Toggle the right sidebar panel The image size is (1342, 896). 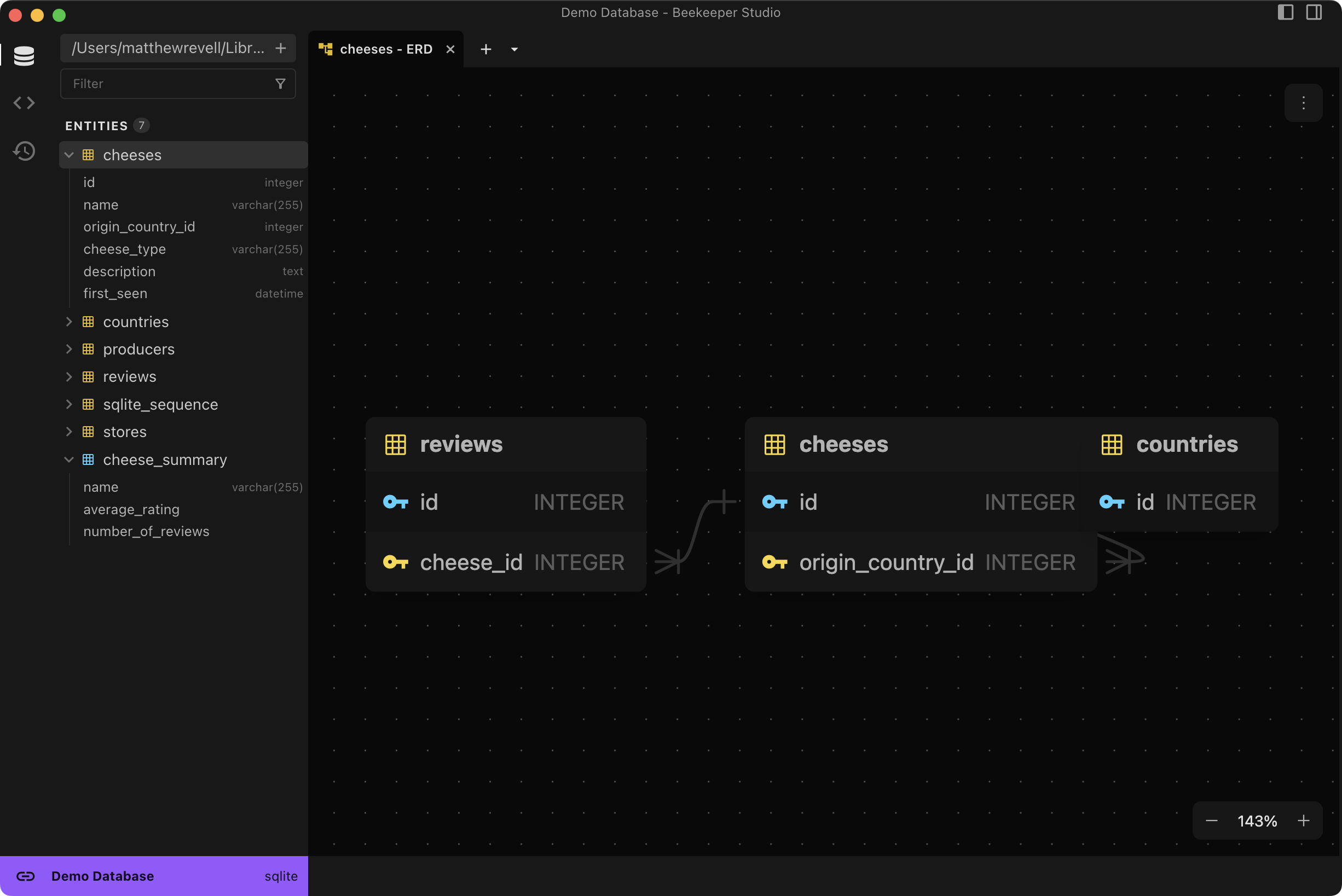click(1314, 13)
